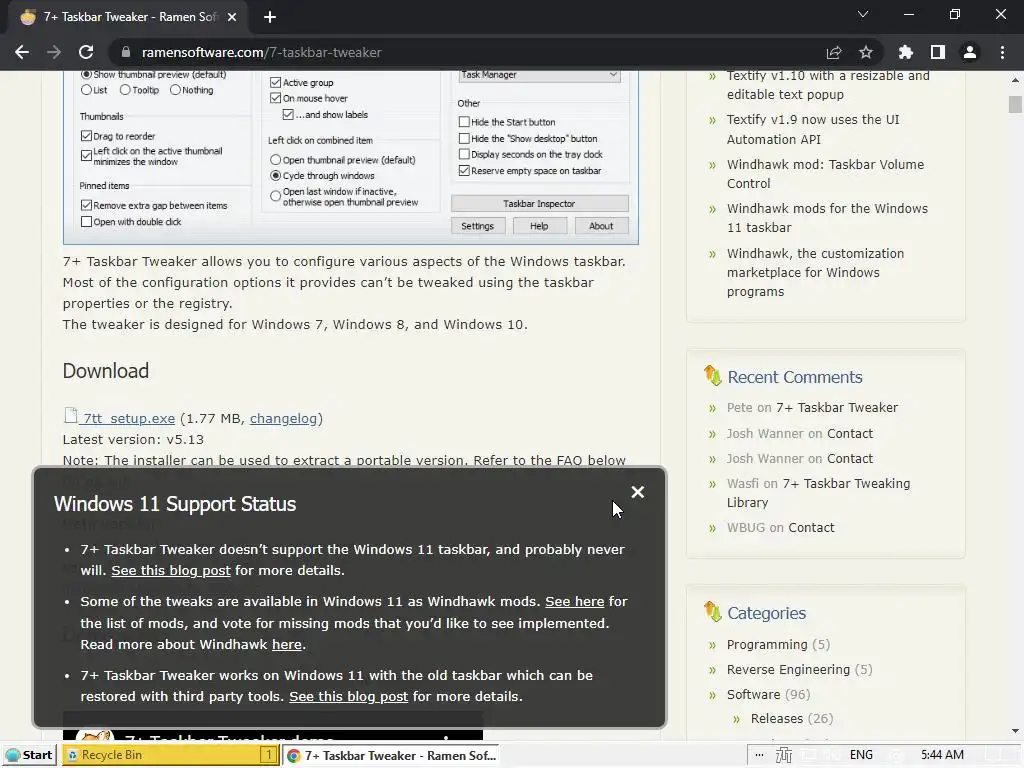Click the vertical scrollbar thumb
The width and height of the screenshot is (1024, 768).
click(x=1015, y=104)
